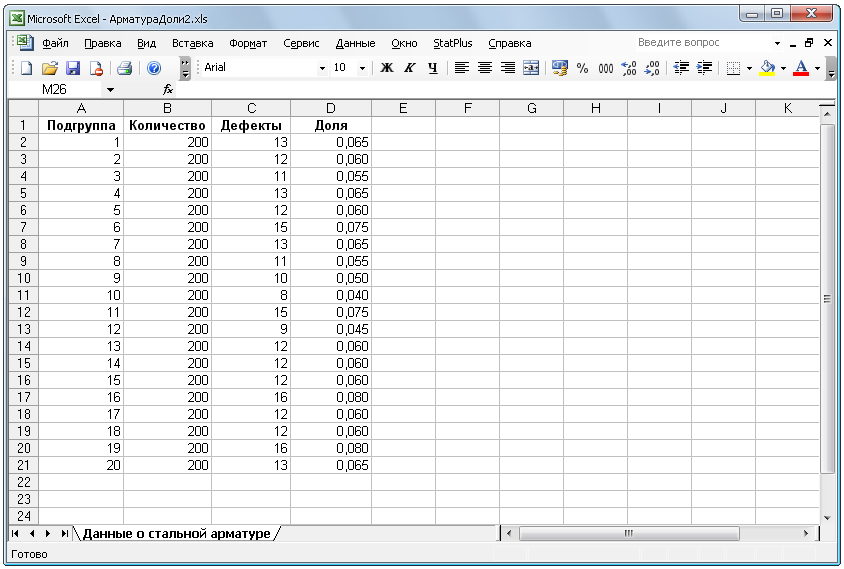Open font color dropdown arrow
The height and width of the screenshot is (569, 844).
point(817,68)
